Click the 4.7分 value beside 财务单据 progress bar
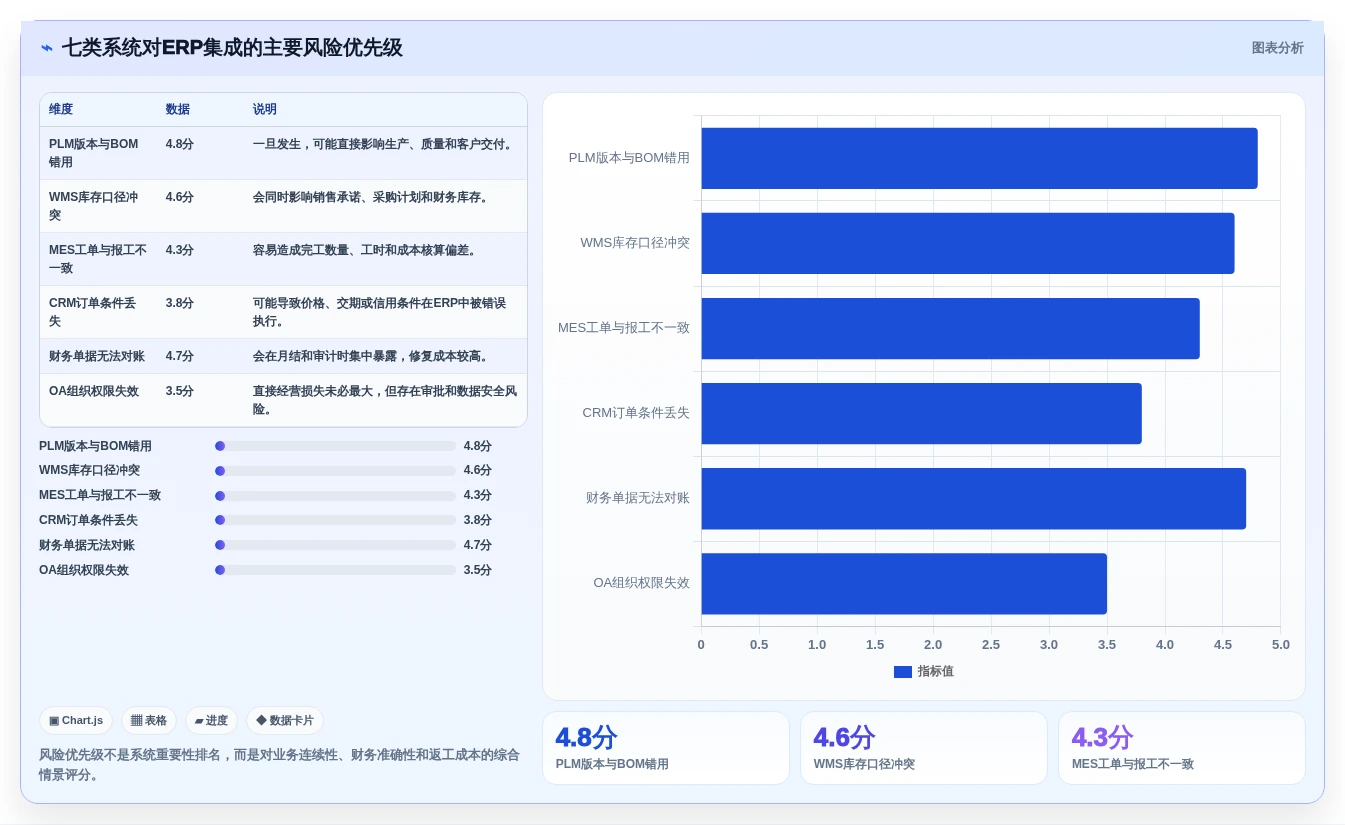 point(478,545)
